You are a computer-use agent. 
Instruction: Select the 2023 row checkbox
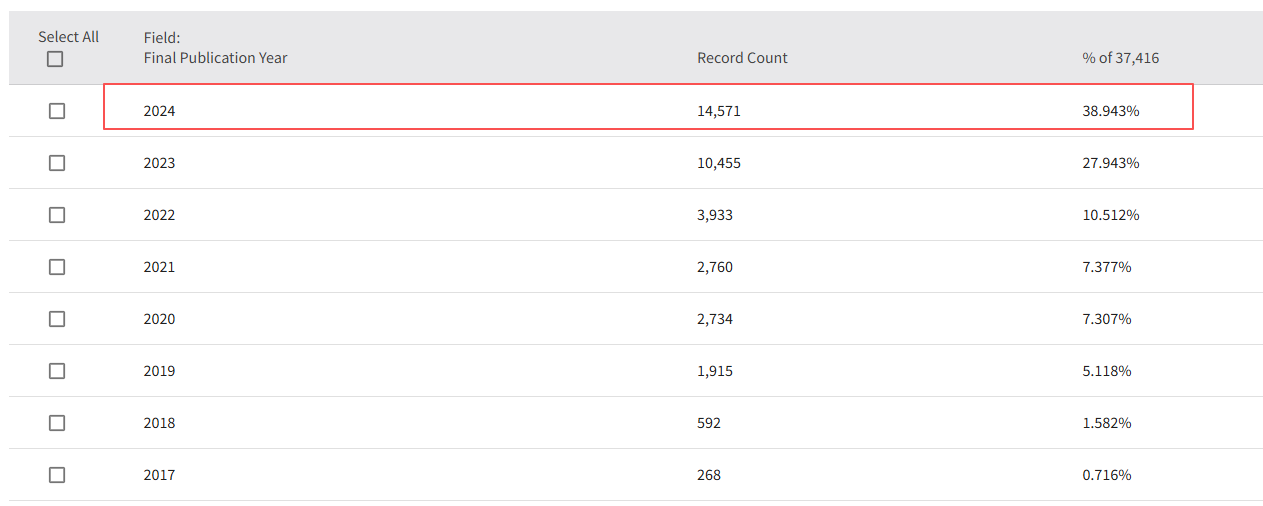[x=57, y=163]
